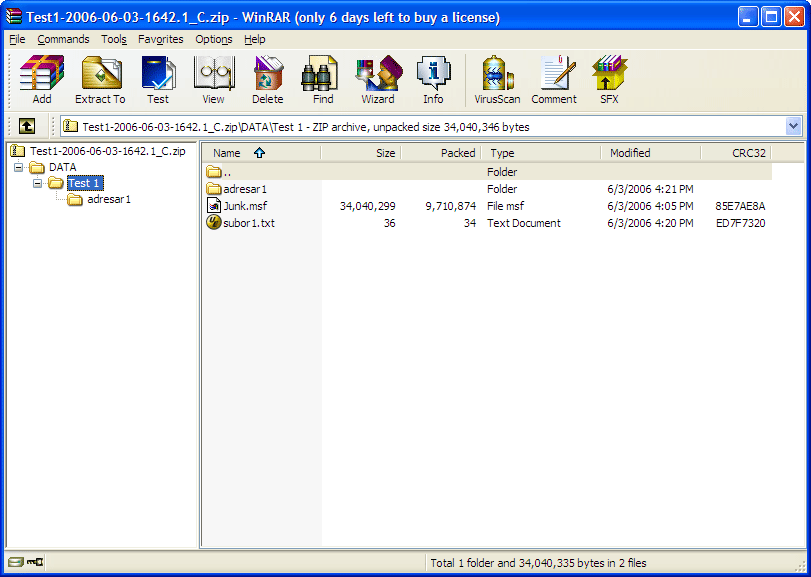Sort by Name column header
Screen dimensions: 811x577
coord(261,153)
